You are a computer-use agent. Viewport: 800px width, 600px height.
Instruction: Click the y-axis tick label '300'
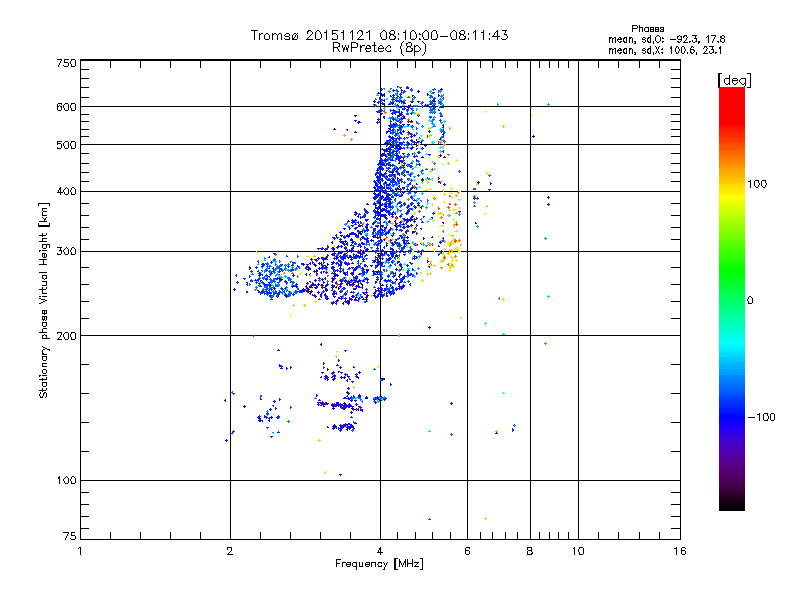66,252
